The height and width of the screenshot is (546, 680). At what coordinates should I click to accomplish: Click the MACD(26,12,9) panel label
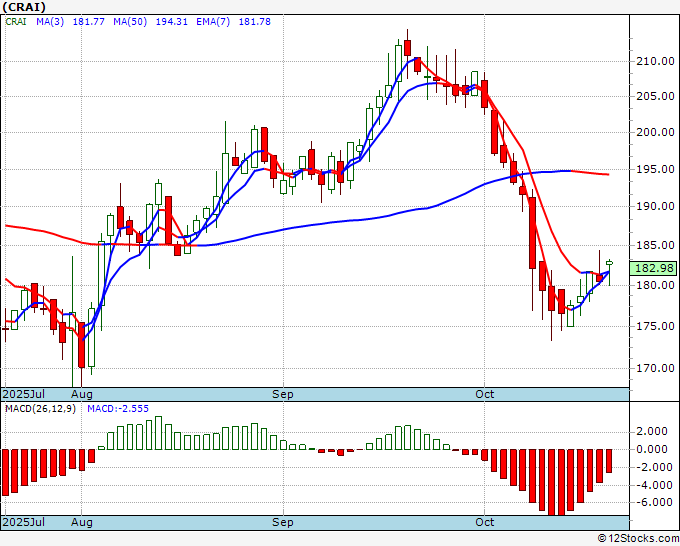tap(40, 409)
